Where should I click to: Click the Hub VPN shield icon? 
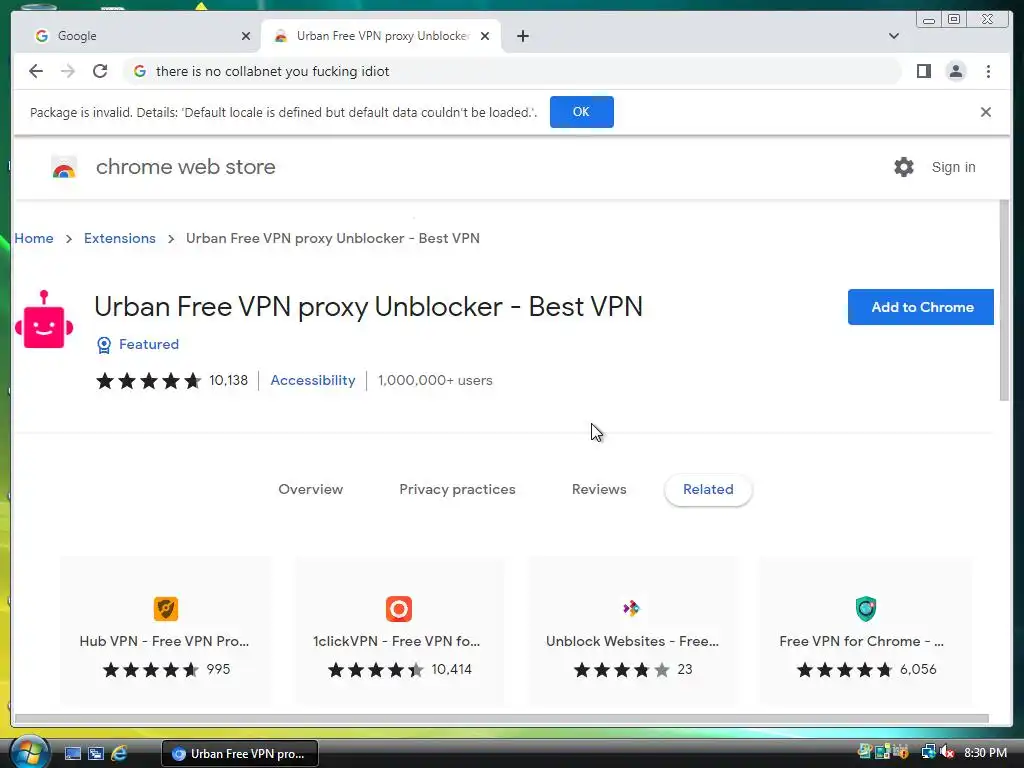166,609
